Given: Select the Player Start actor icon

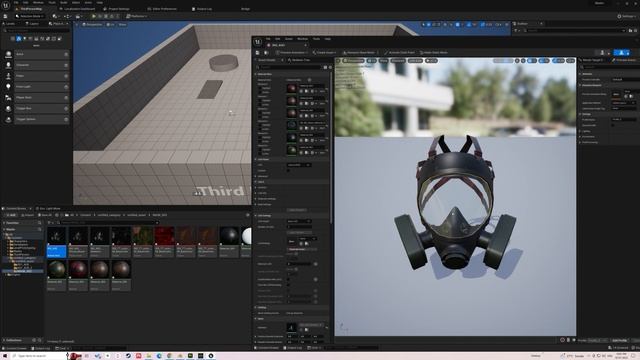Looking at the screenshot, I should tap(8, 98).
